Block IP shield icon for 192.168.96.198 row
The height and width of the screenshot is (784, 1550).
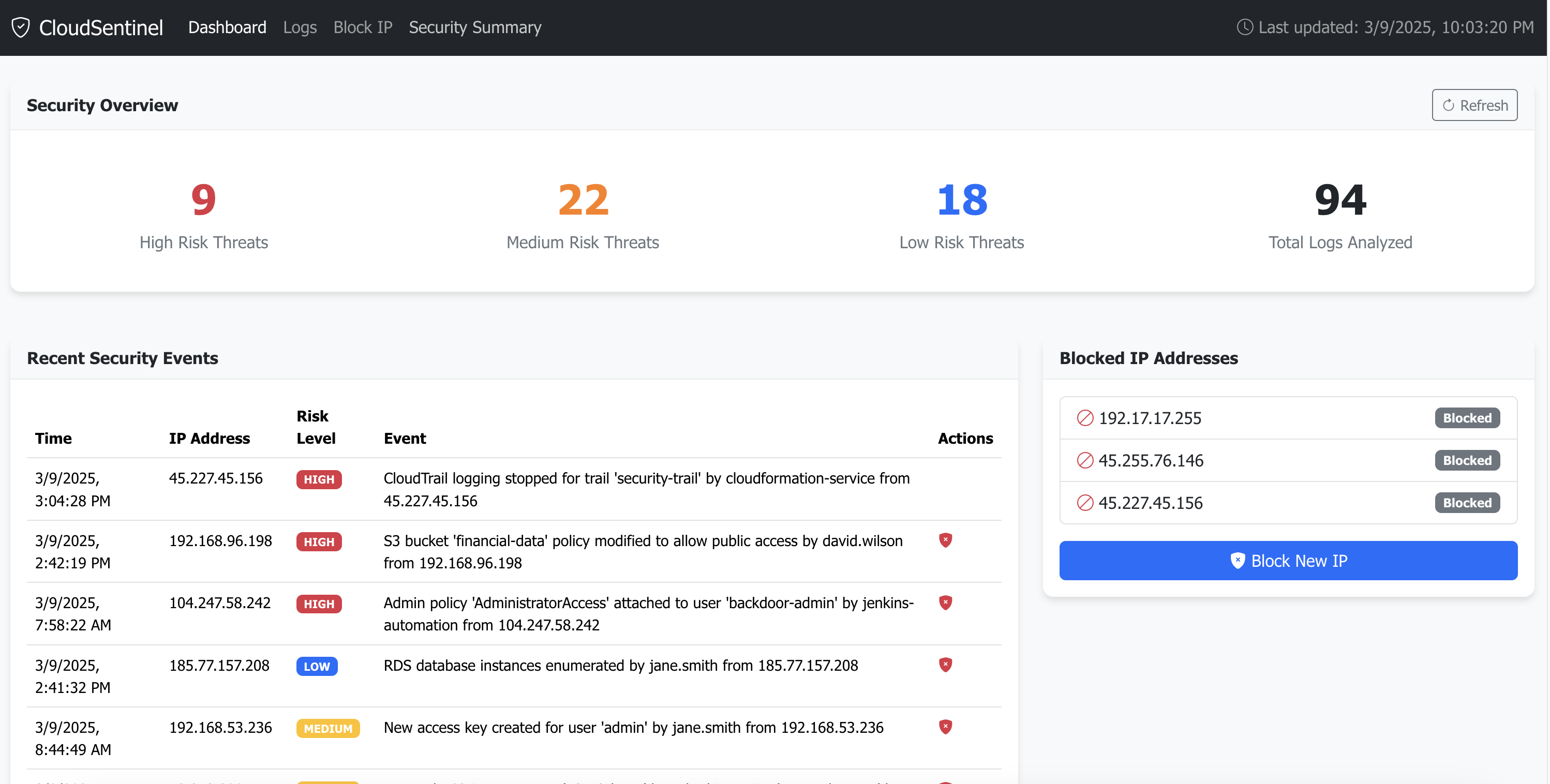(x=945, y=540)
